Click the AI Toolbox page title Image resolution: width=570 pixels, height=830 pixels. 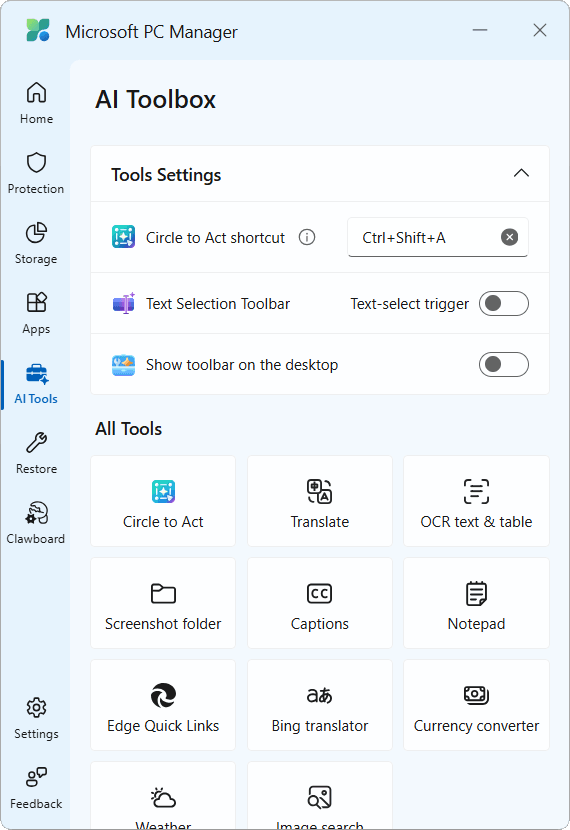click(156, 100)
